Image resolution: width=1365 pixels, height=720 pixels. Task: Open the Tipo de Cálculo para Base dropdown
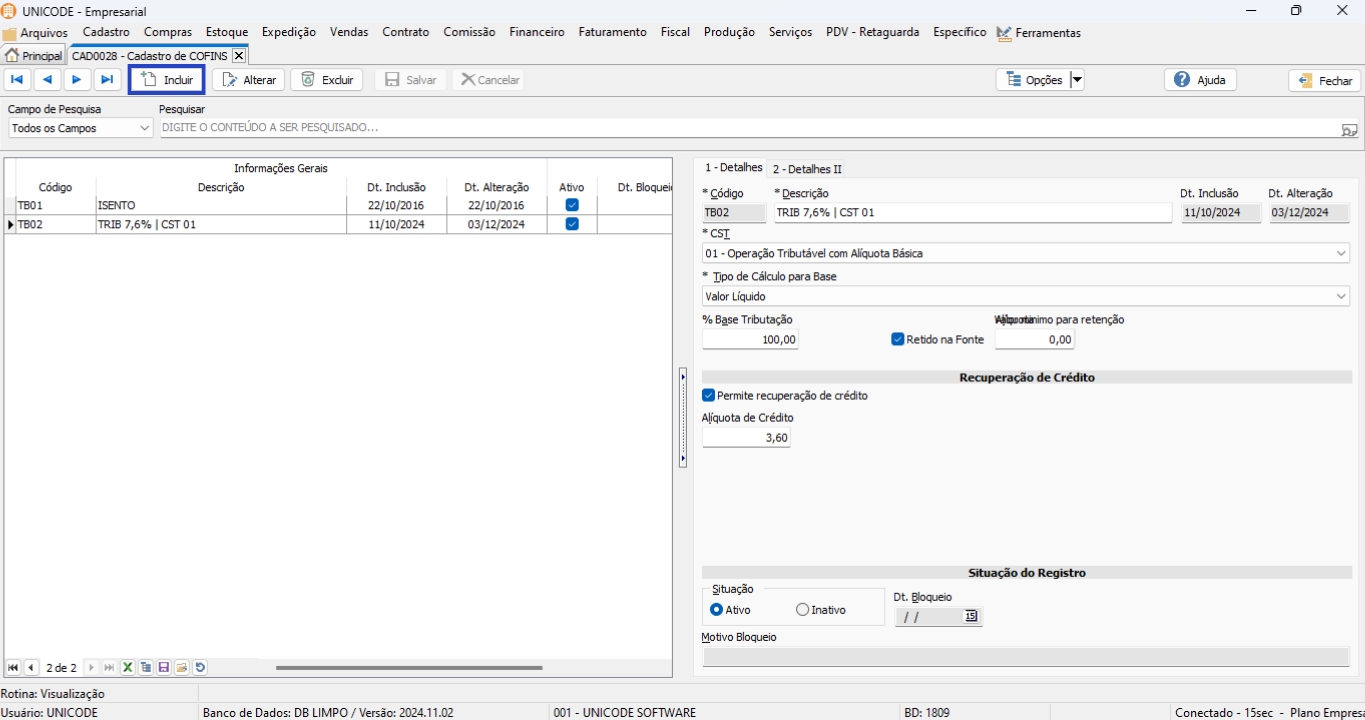point(1341,297)
